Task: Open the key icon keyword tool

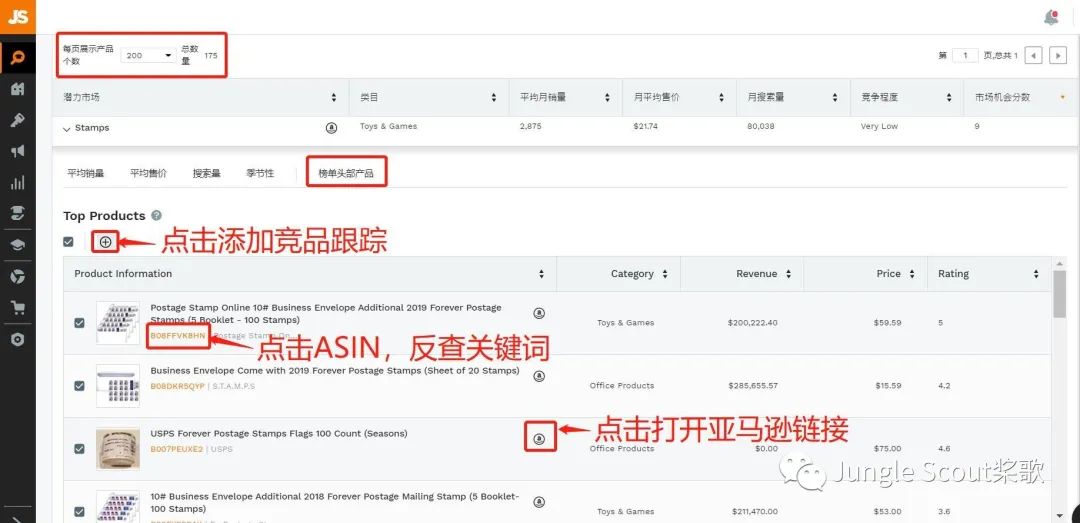Action: click(17, 121)
